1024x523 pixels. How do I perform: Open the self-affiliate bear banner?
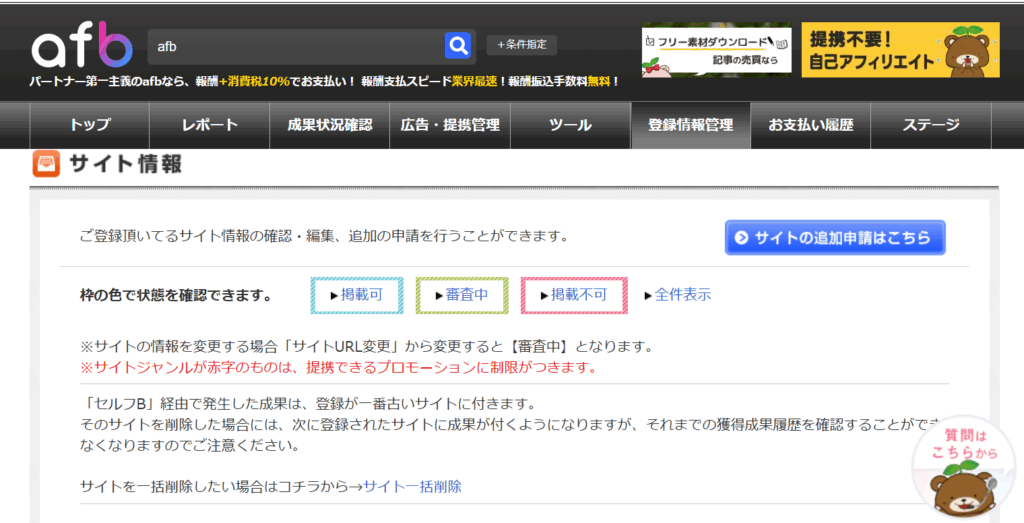[x=900, y=50]
